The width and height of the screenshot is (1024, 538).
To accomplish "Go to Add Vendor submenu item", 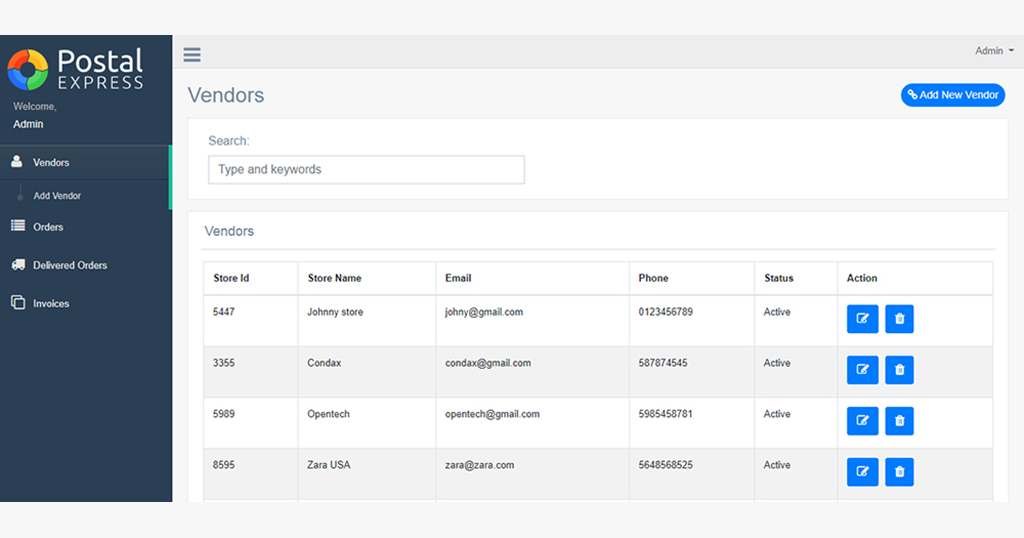I will coord(57,196).
